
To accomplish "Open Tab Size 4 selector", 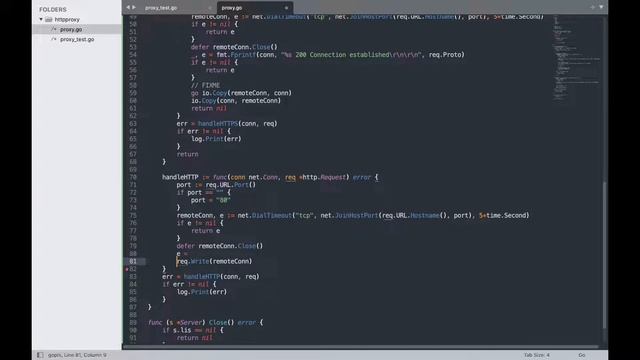I will pos(537,355).
